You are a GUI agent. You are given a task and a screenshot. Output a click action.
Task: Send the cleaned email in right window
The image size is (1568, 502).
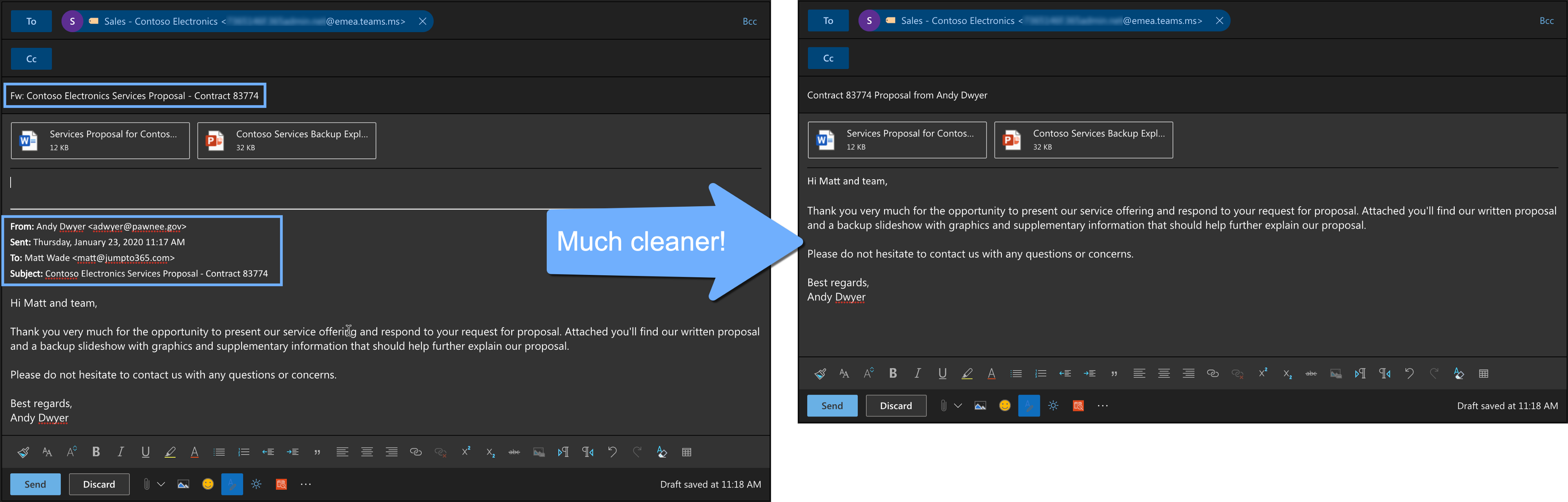[832, 406]
